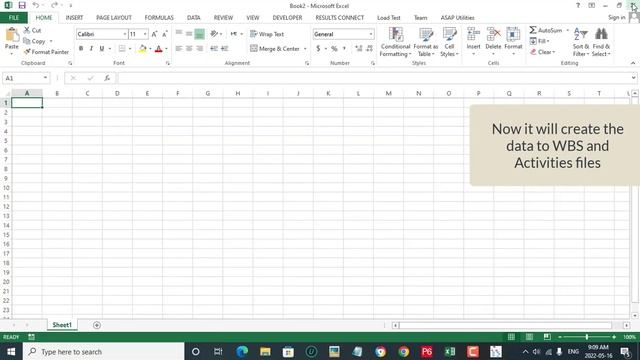The image size is (640, 360).
Task: Toggle align text right
Action: point(200,49)
